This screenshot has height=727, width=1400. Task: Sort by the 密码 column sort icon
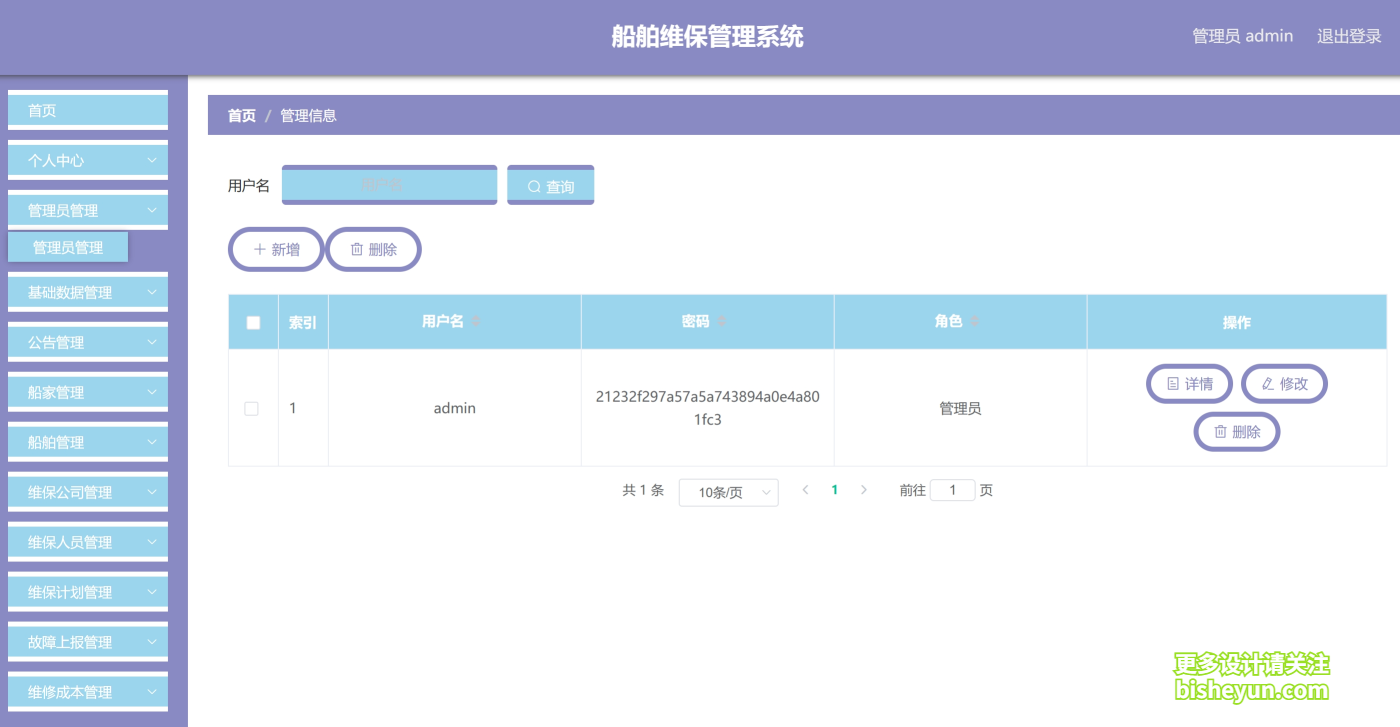(721, 321)
